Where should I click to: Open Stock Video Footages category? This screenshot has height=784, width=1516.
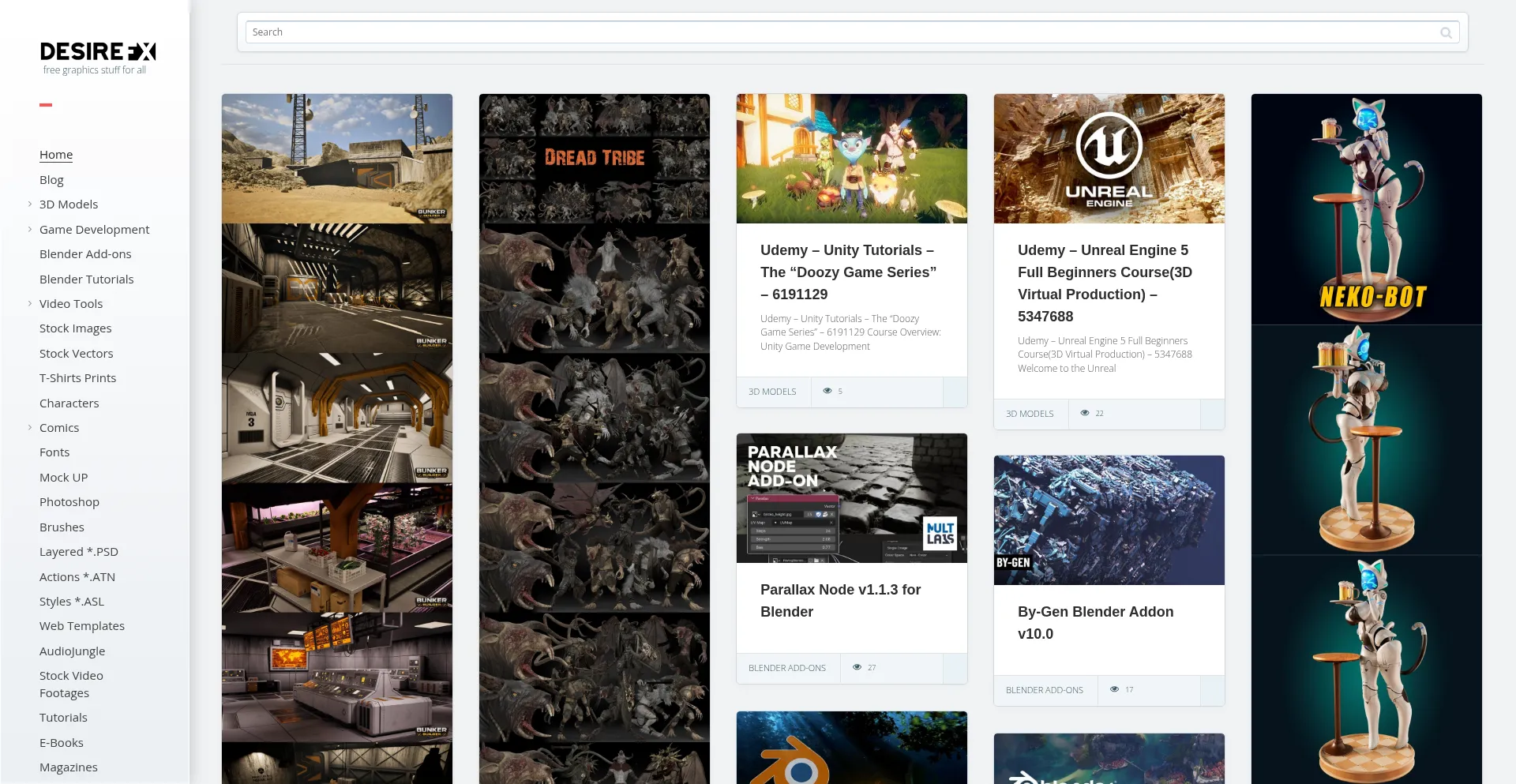pyautogui.click(x=71, y=685)
